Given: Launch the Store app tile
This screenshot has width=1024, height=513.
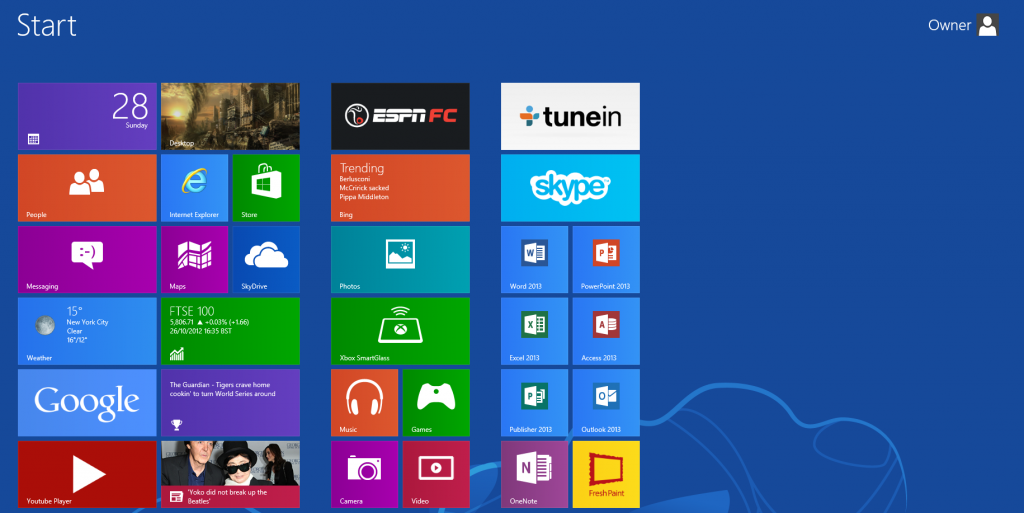Looking at the screenshot, I should tap(265, 187).
